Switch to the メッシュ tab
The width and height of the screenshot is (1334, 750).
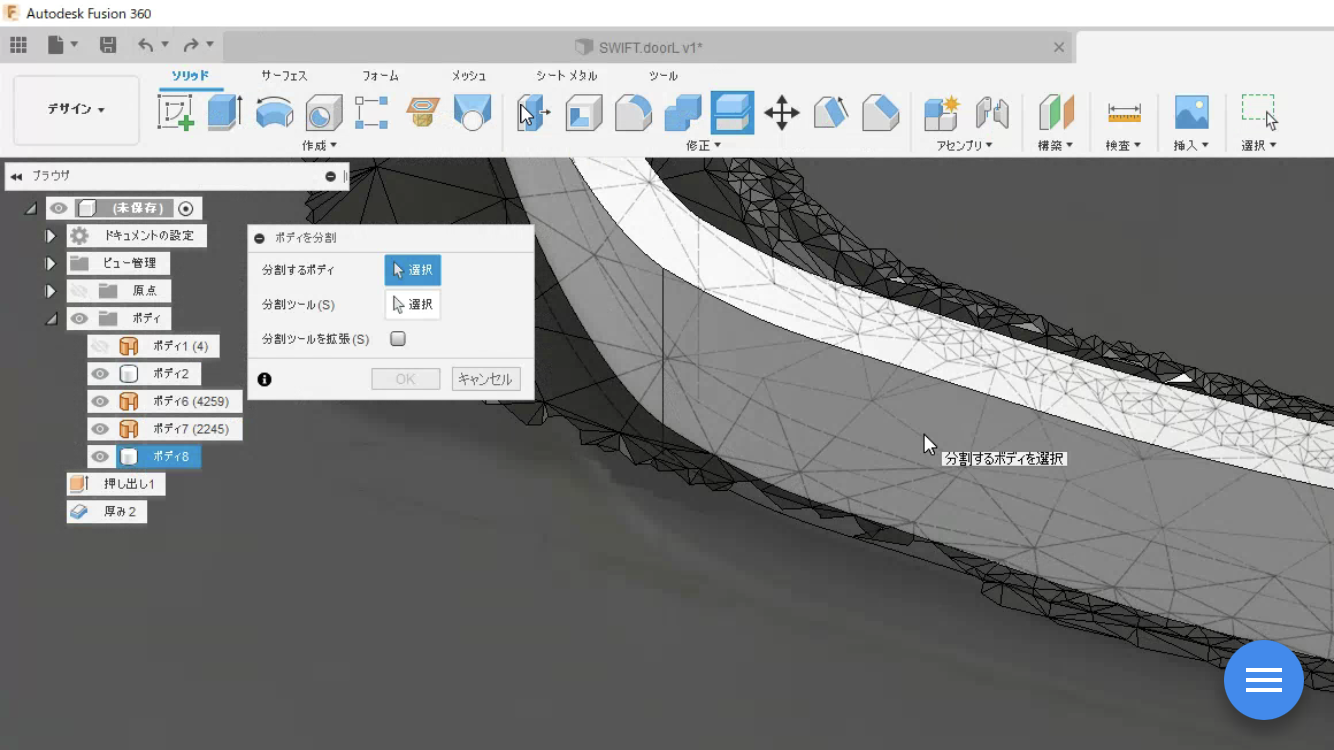(x=469, y=76)
